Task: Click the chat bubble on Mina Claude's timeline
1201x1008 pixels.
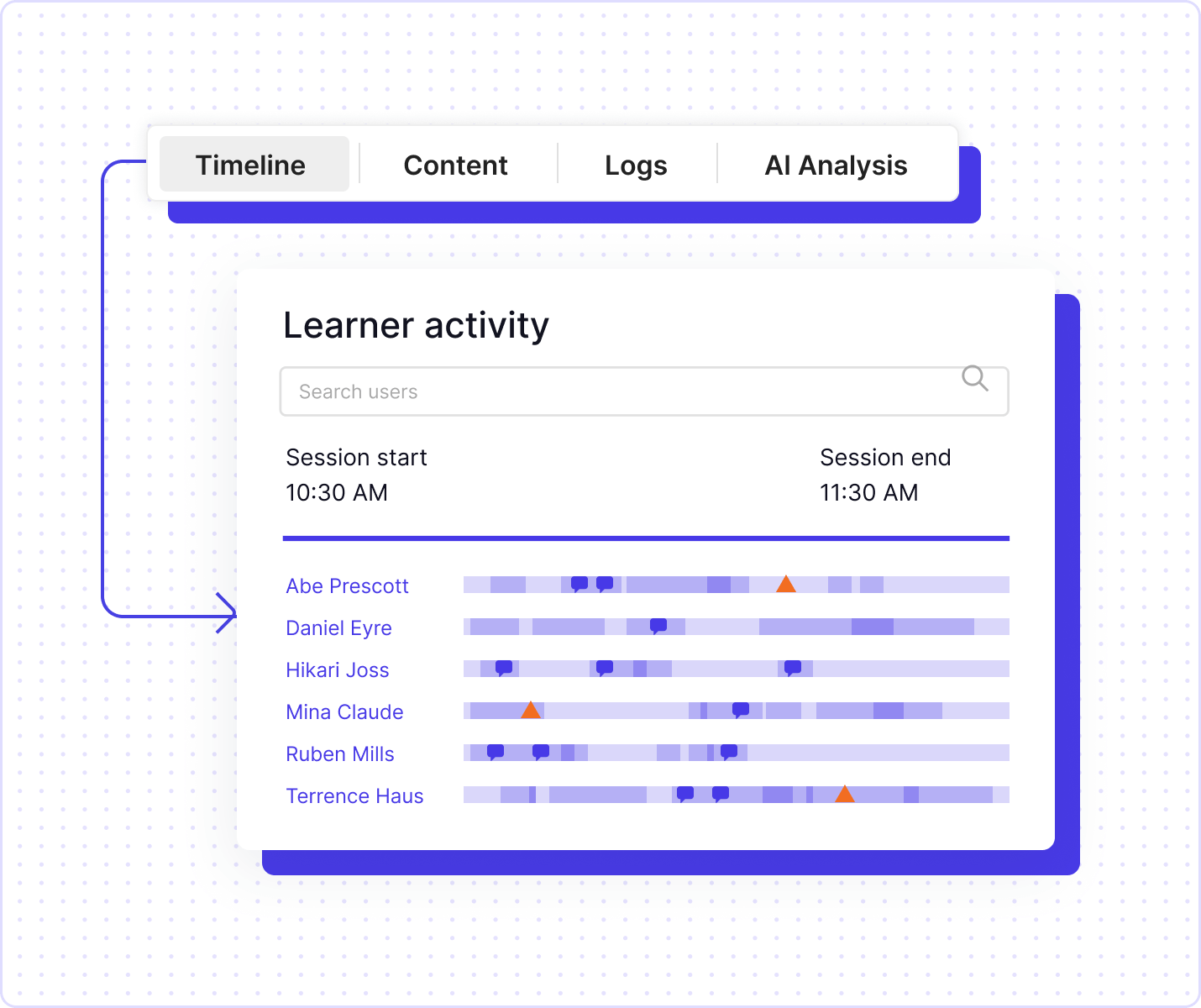Action: tap(741, 710)
